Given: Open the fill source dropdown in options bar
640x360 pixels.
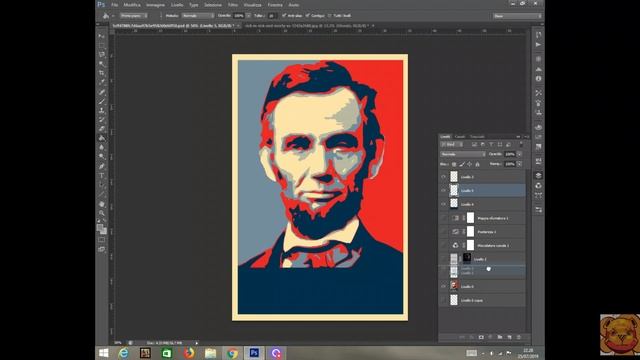Looking at the screenshot, I should [x=133, y=16].
